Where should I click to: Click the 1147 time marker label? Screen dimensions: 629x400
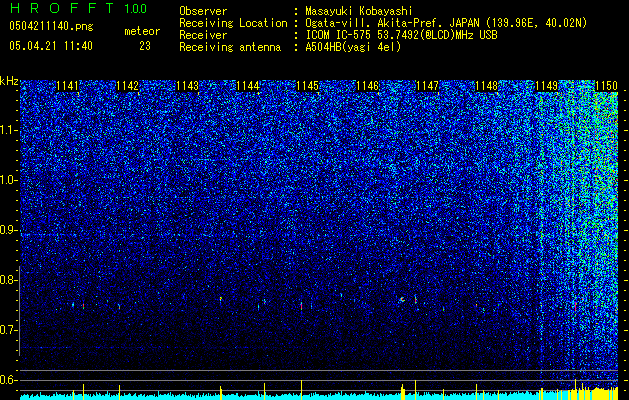pyautogui.click(x=428, y=86)
